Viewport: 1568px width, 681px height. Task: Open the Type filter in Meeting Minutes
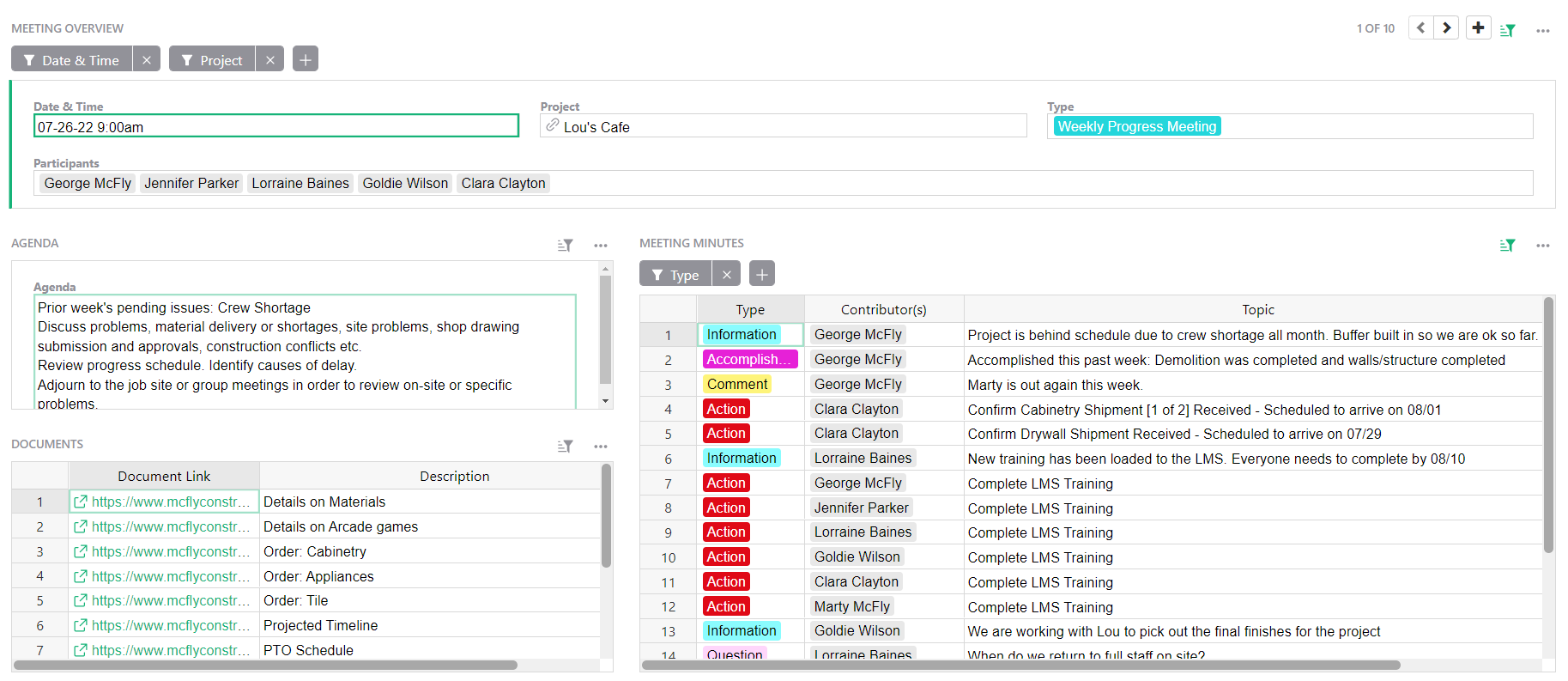coord(675,275)
